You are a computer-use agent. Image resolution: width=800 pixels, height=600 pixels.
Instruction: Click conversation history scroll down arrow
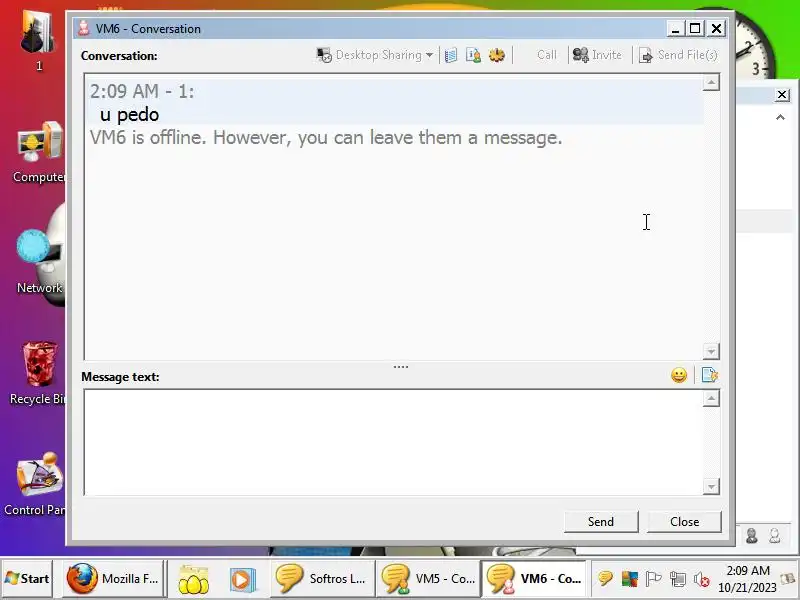[x=711, y=351]
